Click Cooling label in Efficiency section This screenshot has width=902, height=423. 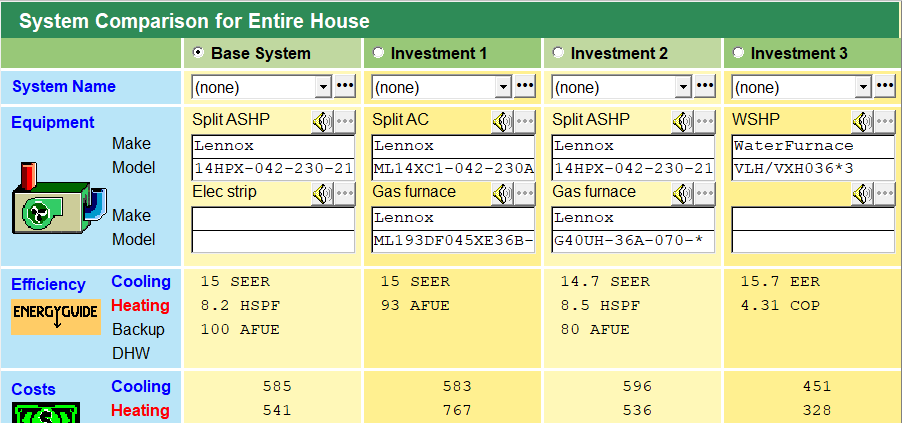pos(141,281)
